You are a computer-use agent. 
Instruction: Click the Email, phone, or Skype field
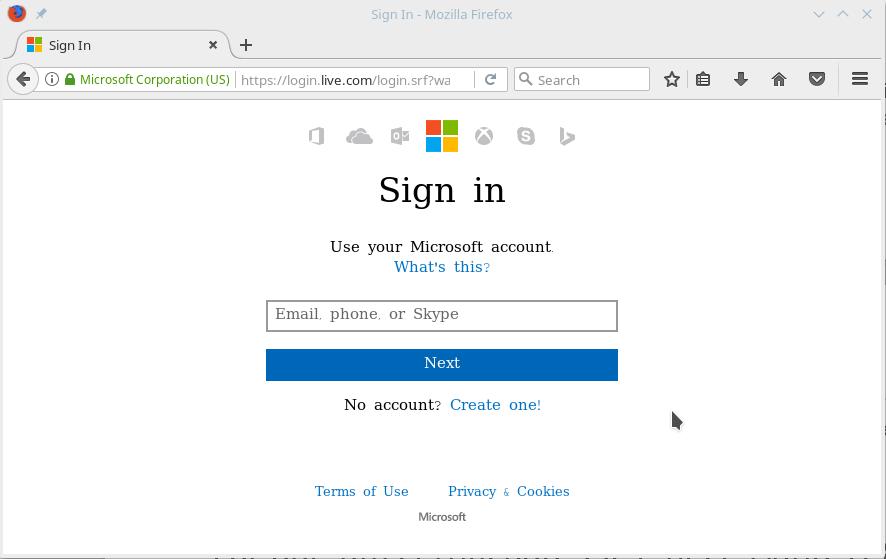pos(442,315)
